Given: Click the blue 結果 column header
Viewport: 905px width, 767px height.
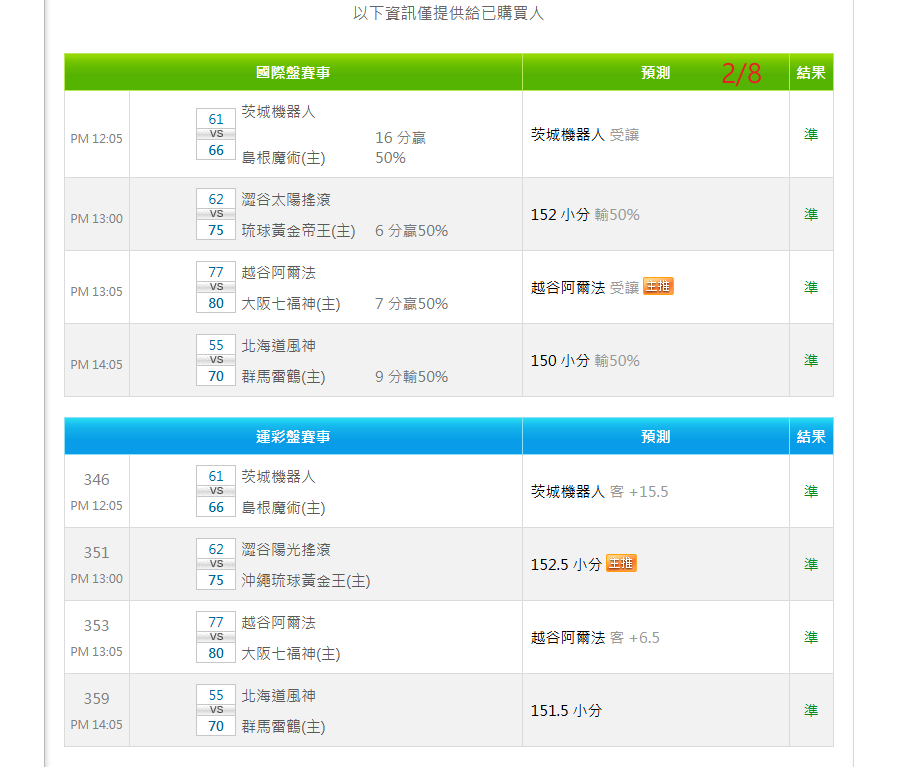Looking at the screenshot, I should [x=811, y=437].
